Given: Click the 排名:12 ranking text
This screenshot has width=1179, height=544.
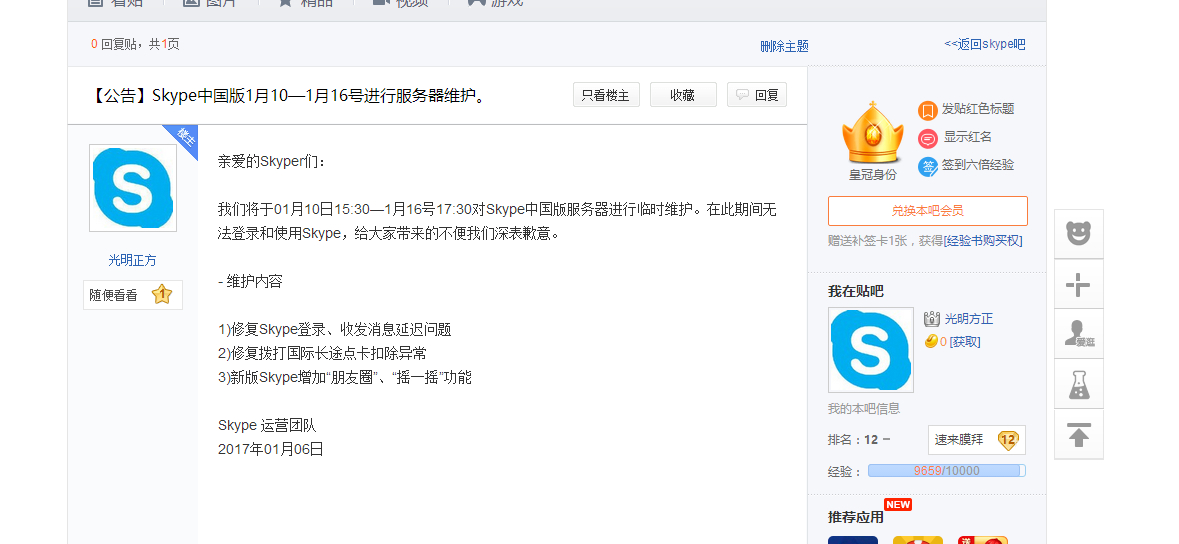Looking at the screenshot, I should [859, 439].
